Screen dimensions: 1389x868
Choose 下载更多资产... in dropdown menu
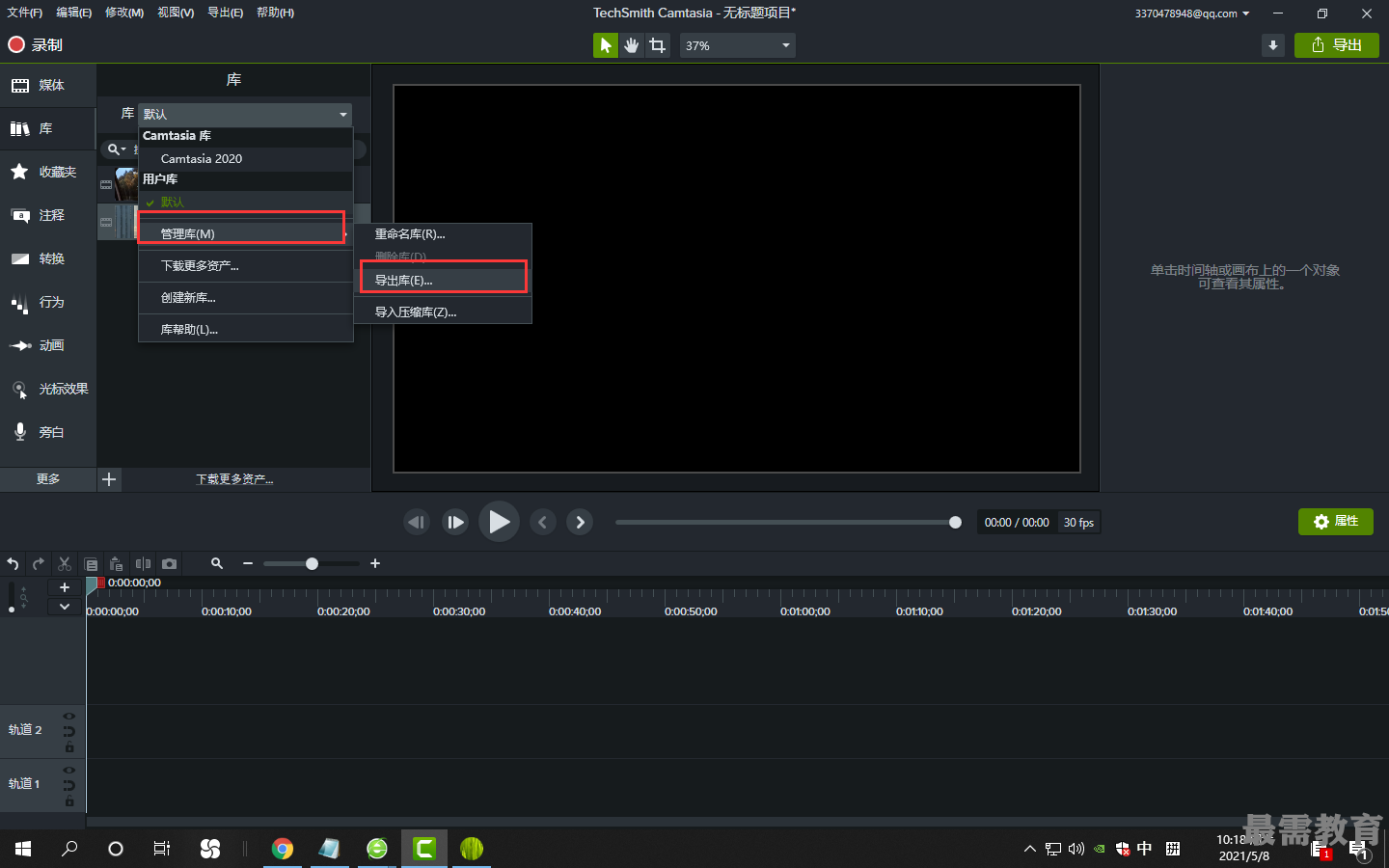(246, 265)
